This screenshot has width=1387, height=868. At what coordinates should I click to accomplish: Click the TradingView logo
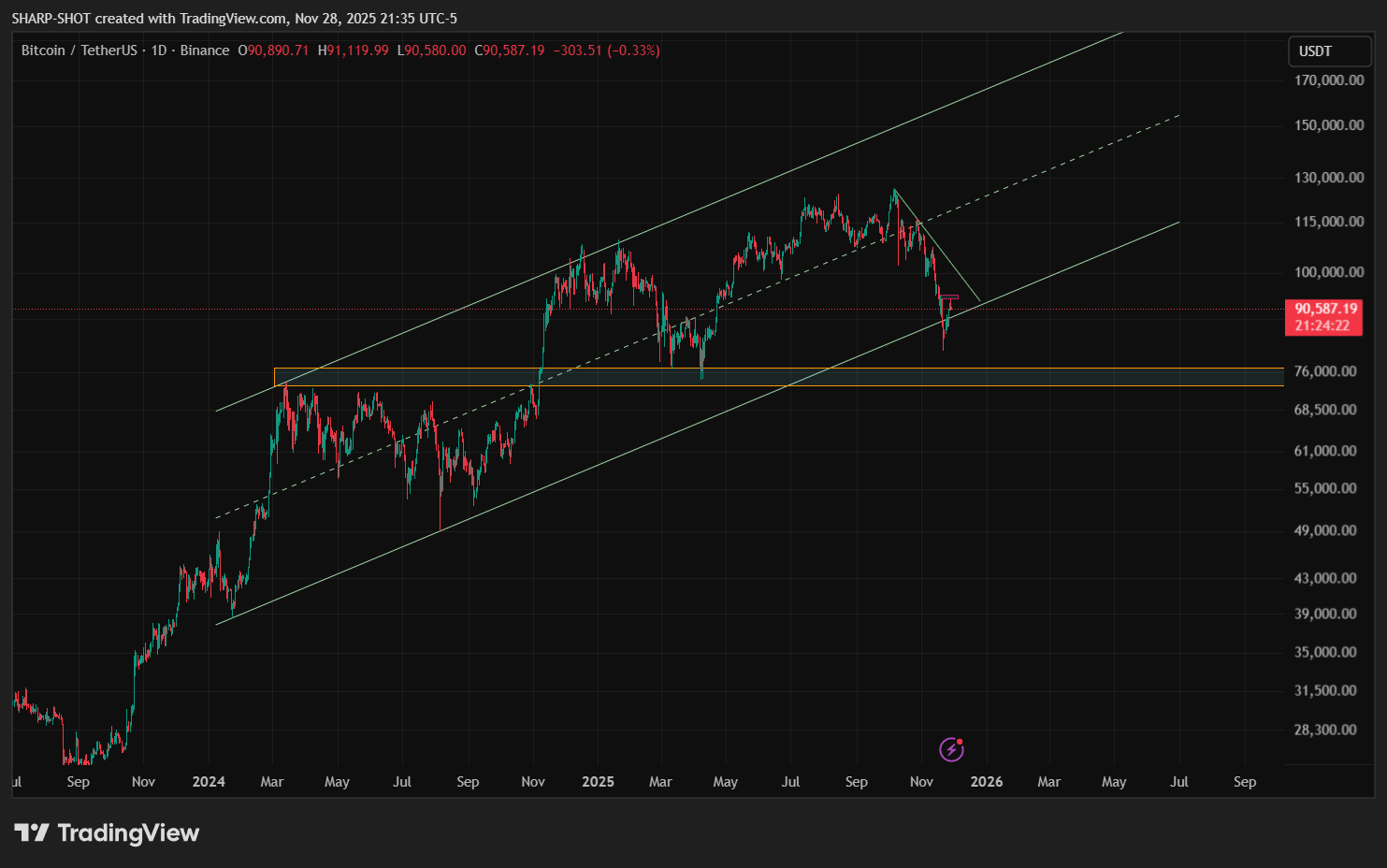[x=107, y=832]
